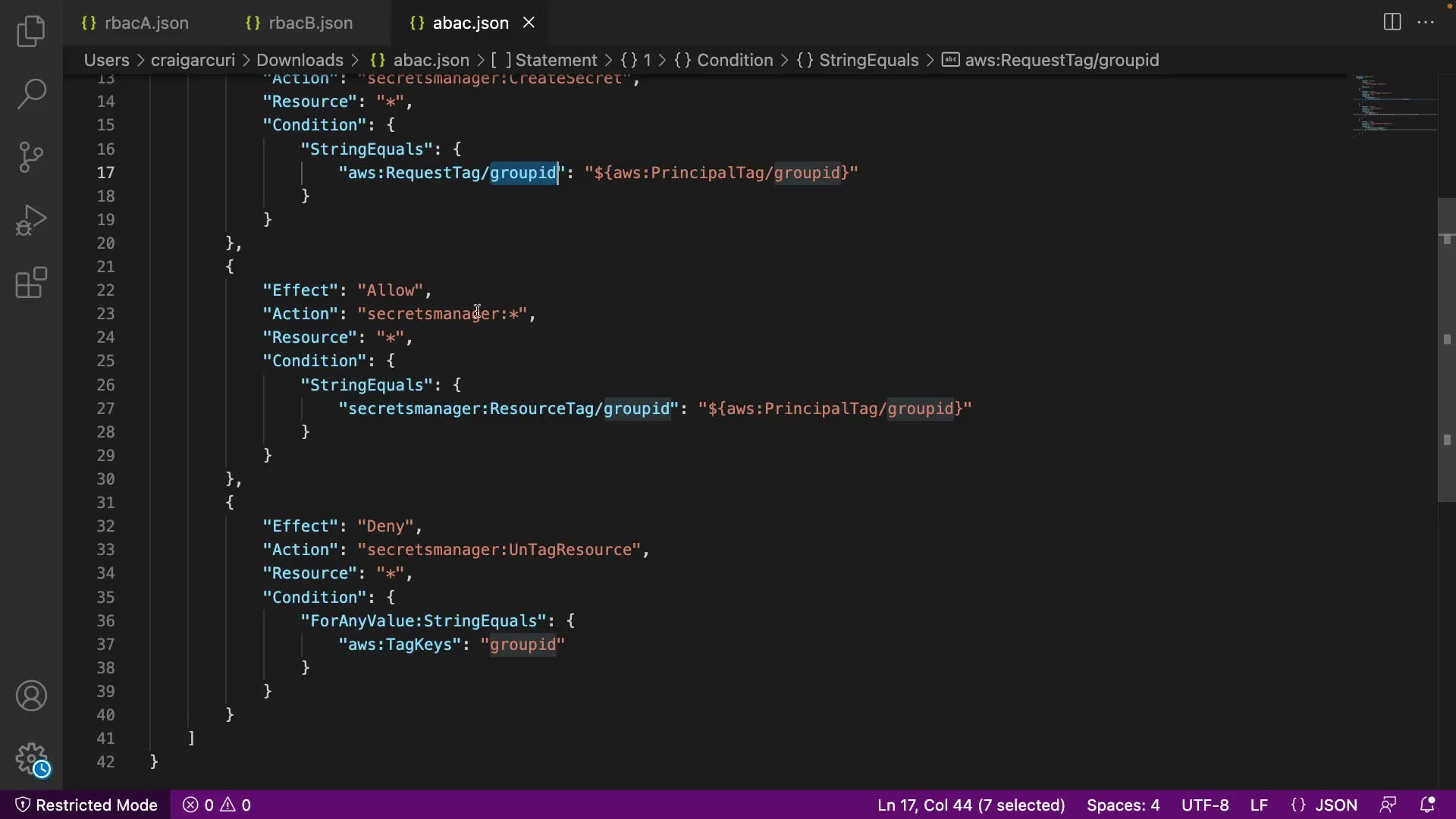
Task: Open the Extensions view
Action: click(31, 283)
